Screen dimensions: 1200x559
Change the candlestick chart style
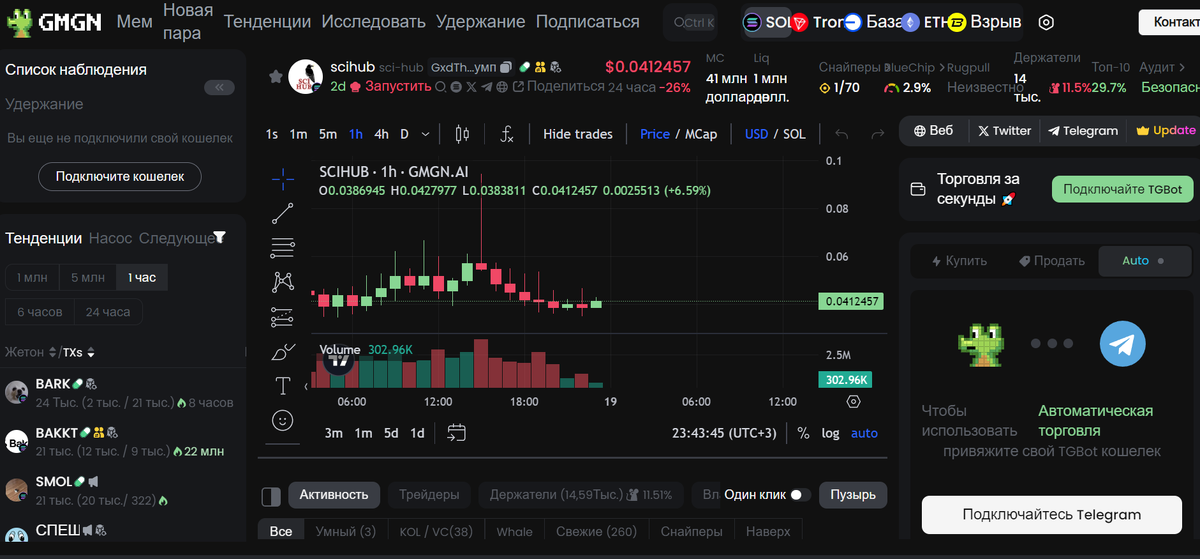[461, 134]
